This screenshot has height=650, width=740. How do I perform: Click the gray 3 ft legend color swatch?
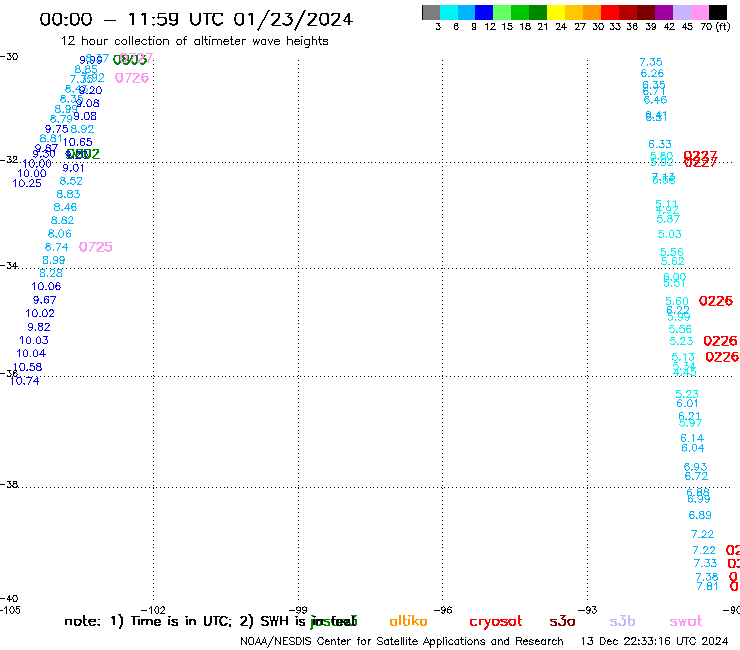pyautogui.click(x=431, y=12)
